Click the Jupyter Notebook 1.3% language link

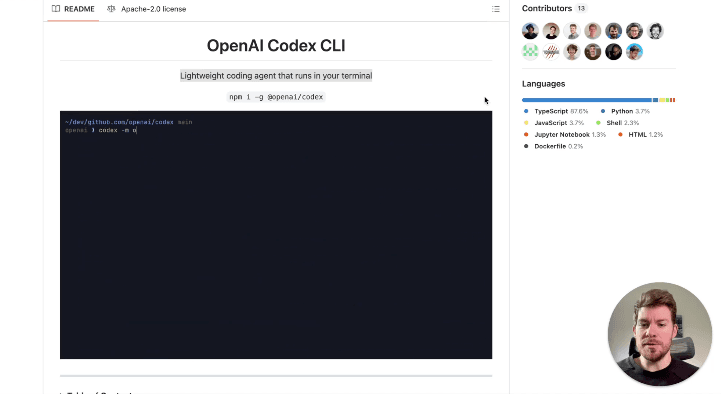click(565, 135)
